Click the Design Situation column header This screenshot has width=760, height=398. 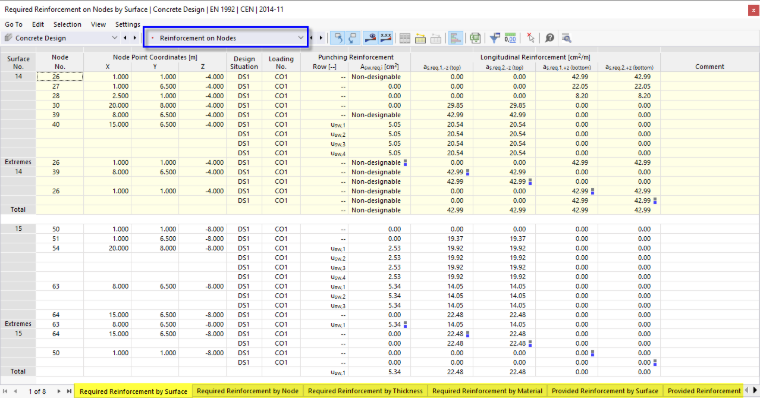tap(244, 63)
